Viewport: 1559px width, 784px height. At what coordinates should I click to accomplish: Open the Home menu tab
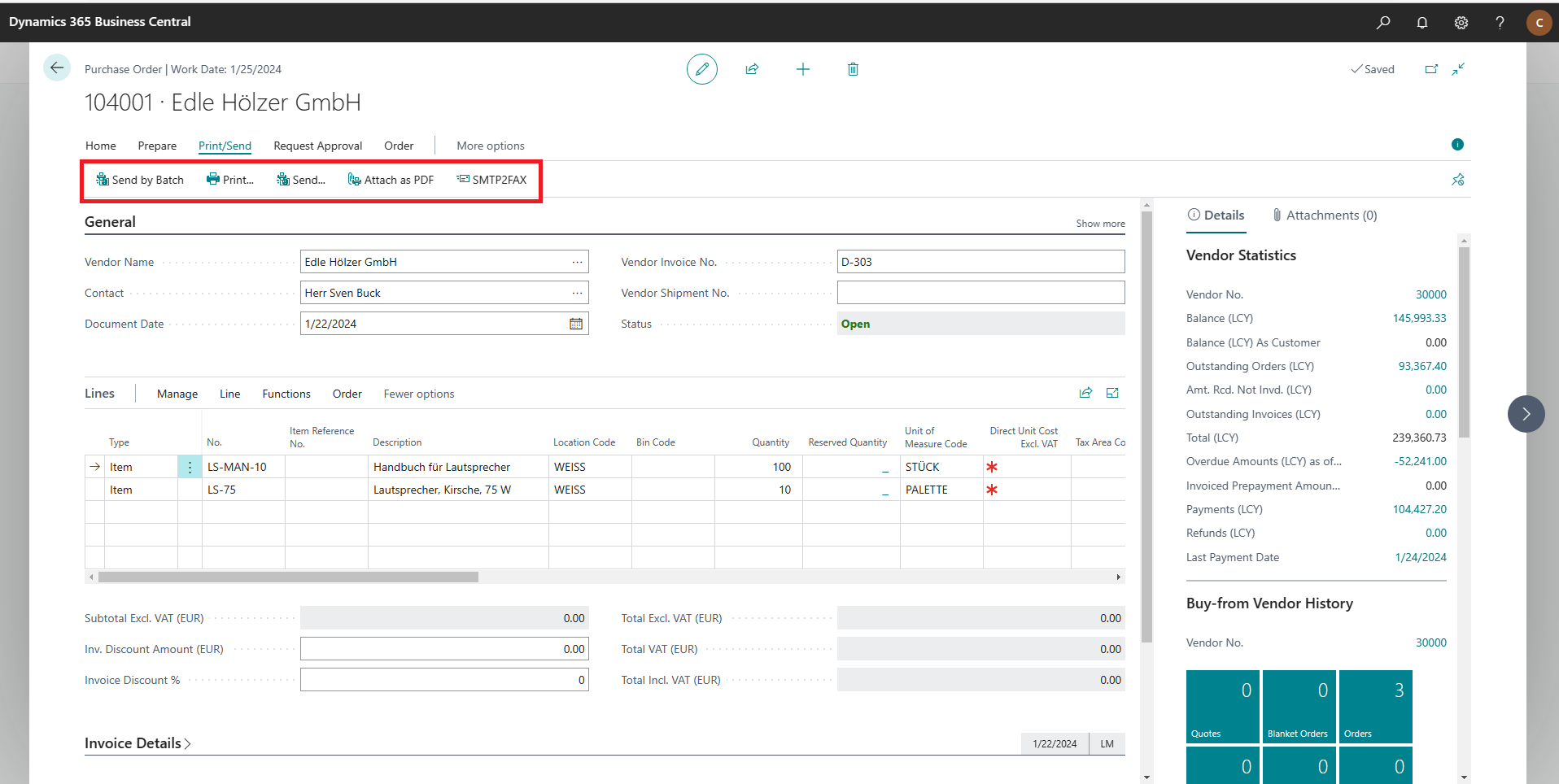pos(101,146)
